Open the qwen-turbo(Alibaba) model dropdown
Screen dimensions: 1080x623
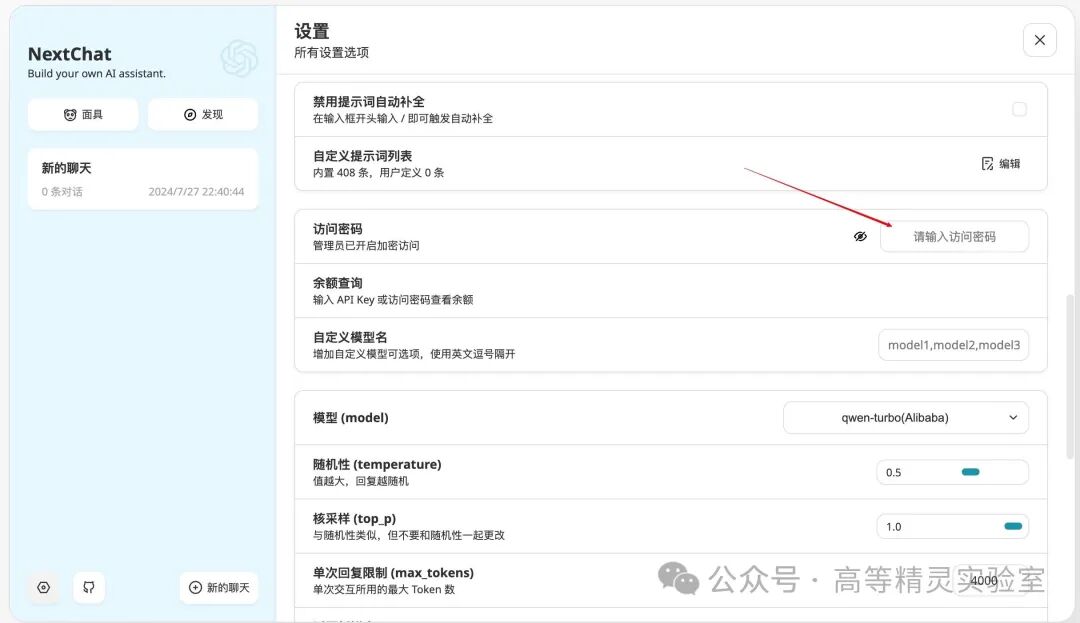[x=906, y=418]
